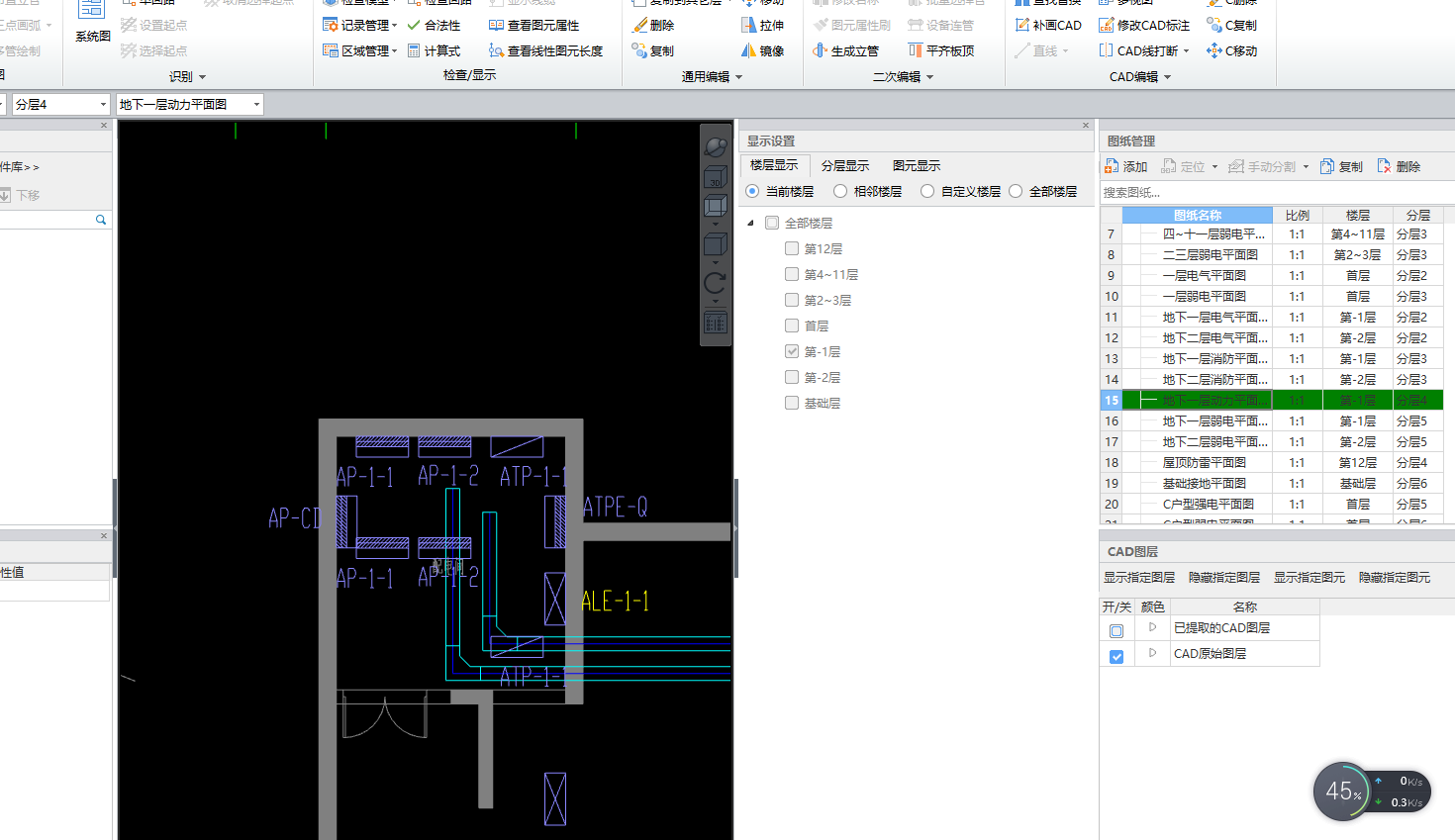The image size is (1455, 840).
Task: Select the 复制 tool in 通用编辑
Action: click(x=654, y=50)
